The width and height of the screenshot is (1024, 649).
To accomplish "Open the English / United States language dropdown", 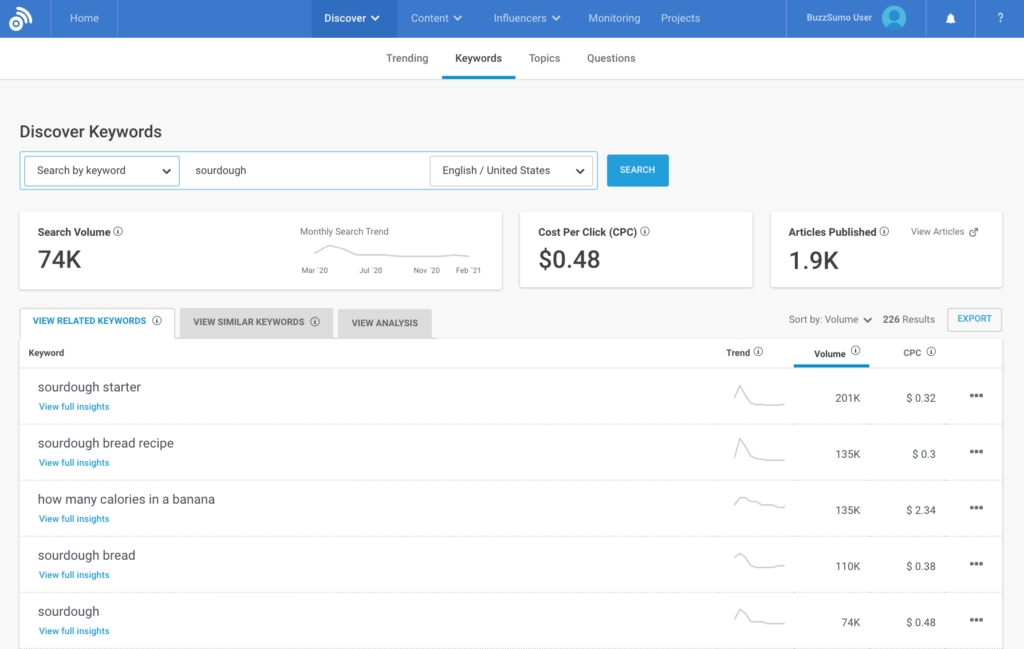I will click(x=511, y=170).
